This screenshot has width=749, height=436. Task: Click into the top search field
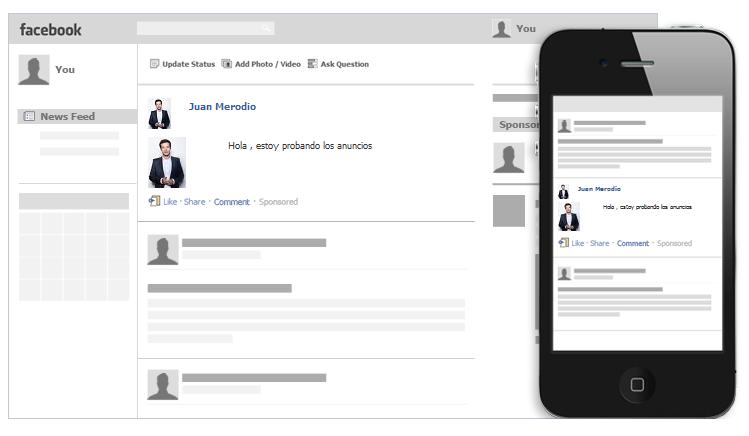[x=200, y=29]
